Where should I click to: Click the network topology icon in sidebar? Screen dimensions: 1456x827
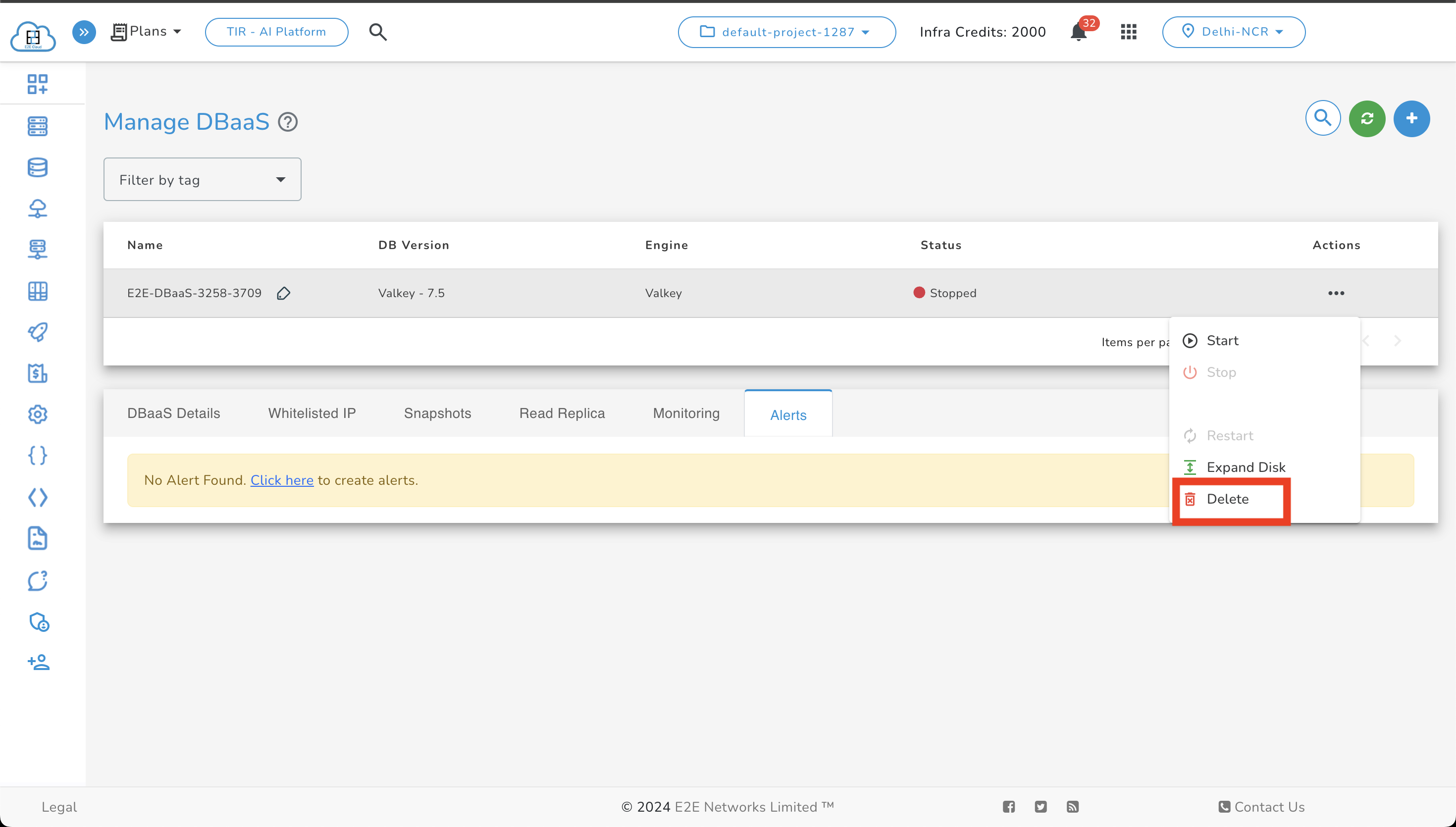[37, 208]
